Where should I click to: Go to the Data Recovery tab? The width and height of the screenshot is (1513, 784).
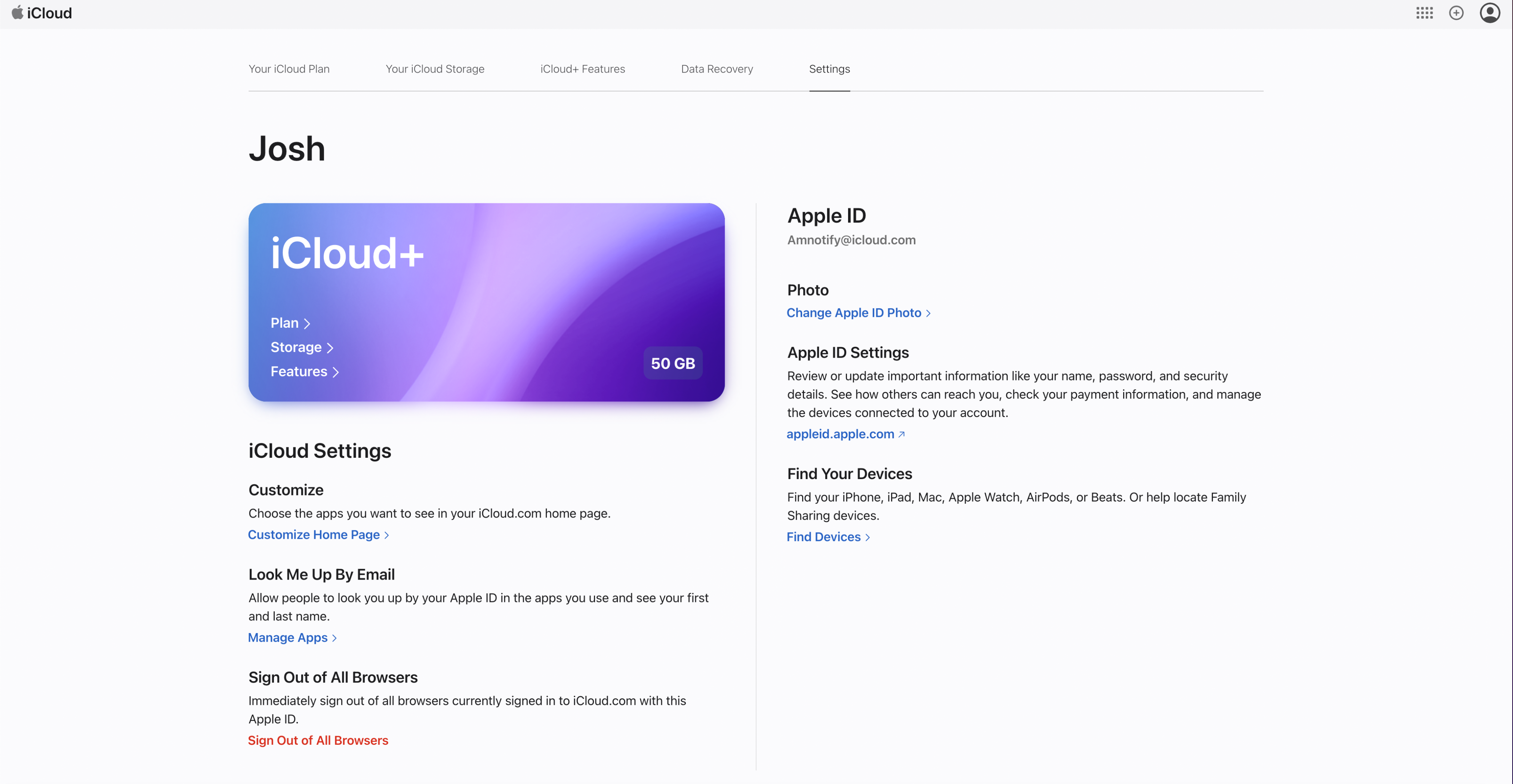click(717, 69)
